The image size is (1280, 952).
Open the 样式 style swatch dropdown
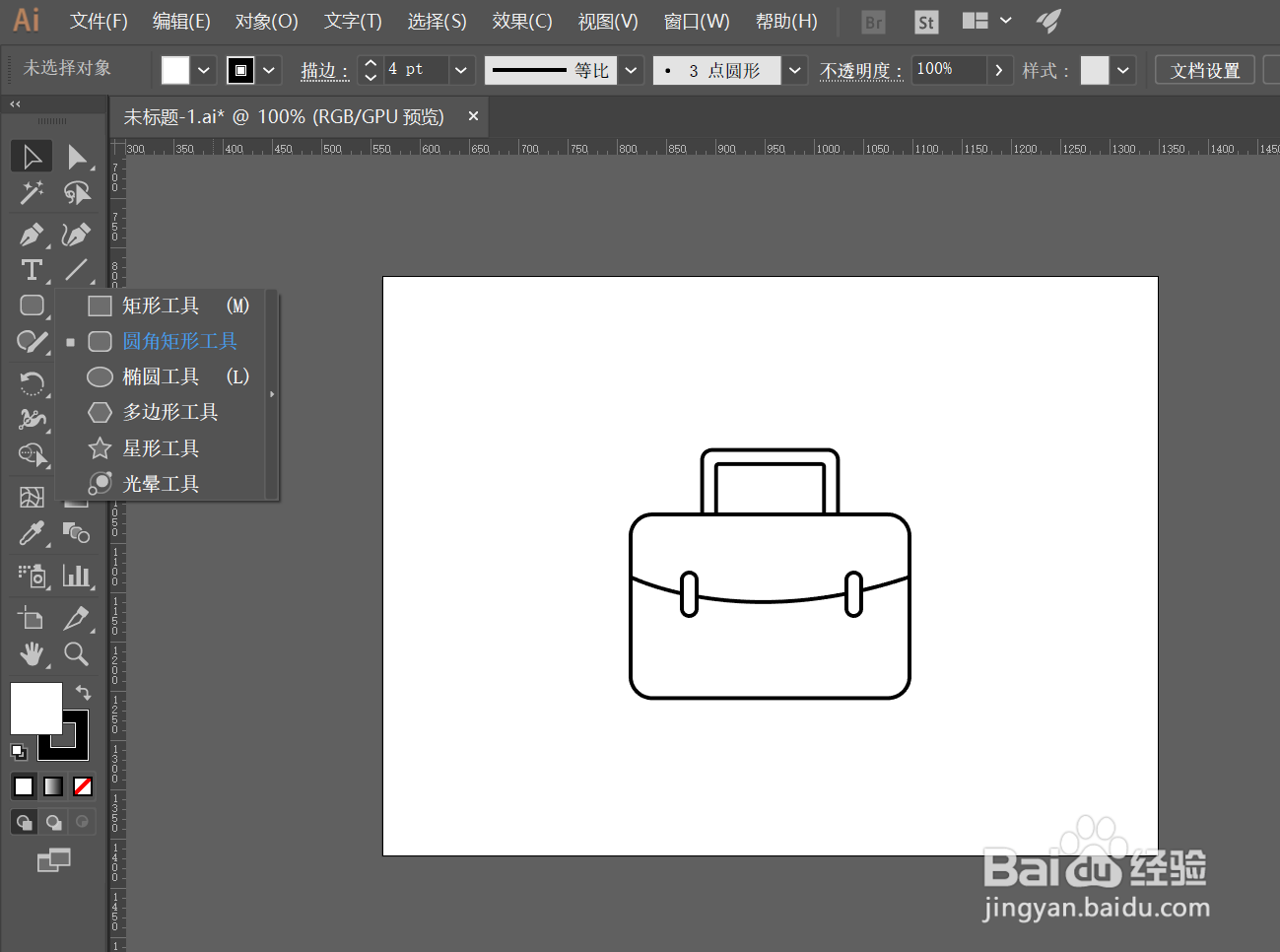tap(1122, 71)
